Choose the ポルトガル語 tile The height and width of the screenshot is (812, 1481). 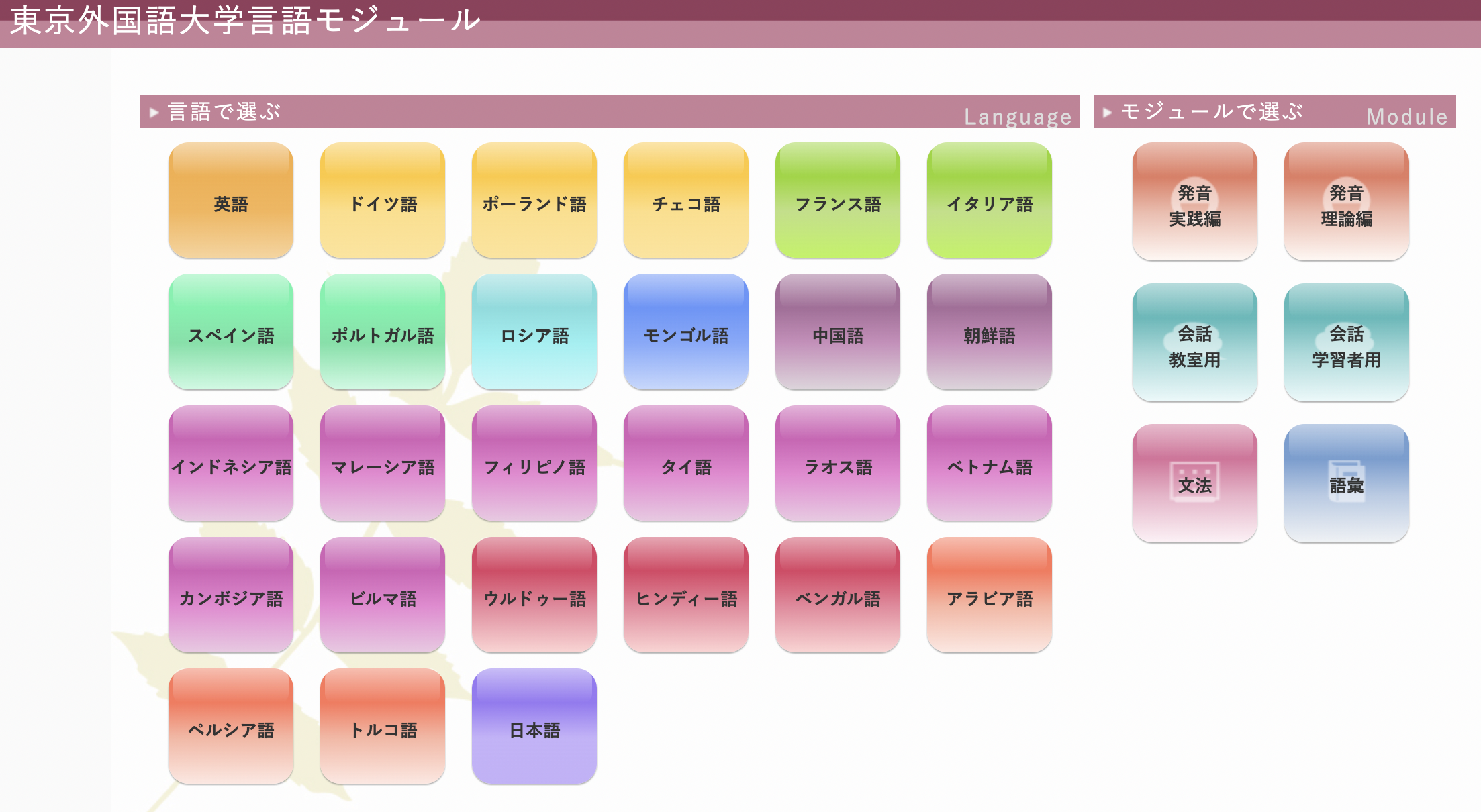click(x=383, y=332)
